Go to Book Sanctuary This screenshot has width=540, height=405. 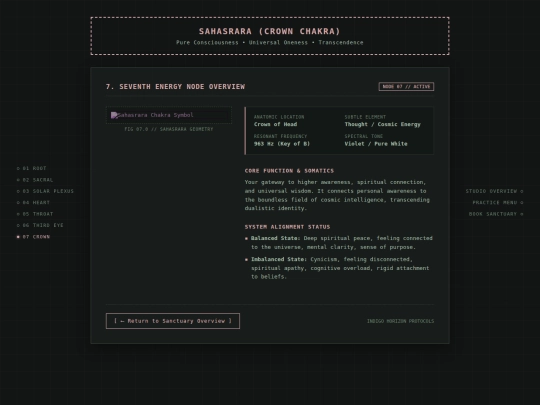click(496, 214)
